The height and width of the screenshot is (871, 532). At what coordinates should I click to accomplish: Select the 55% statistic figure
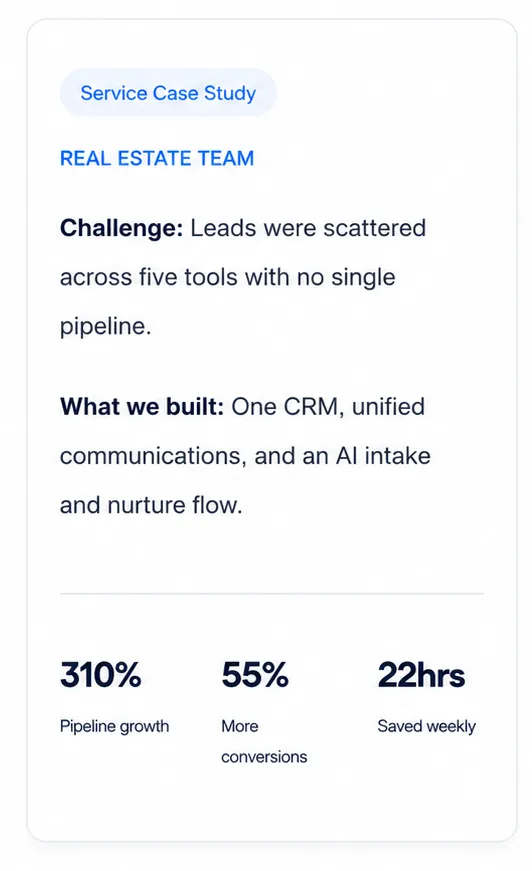pos(255,675)
